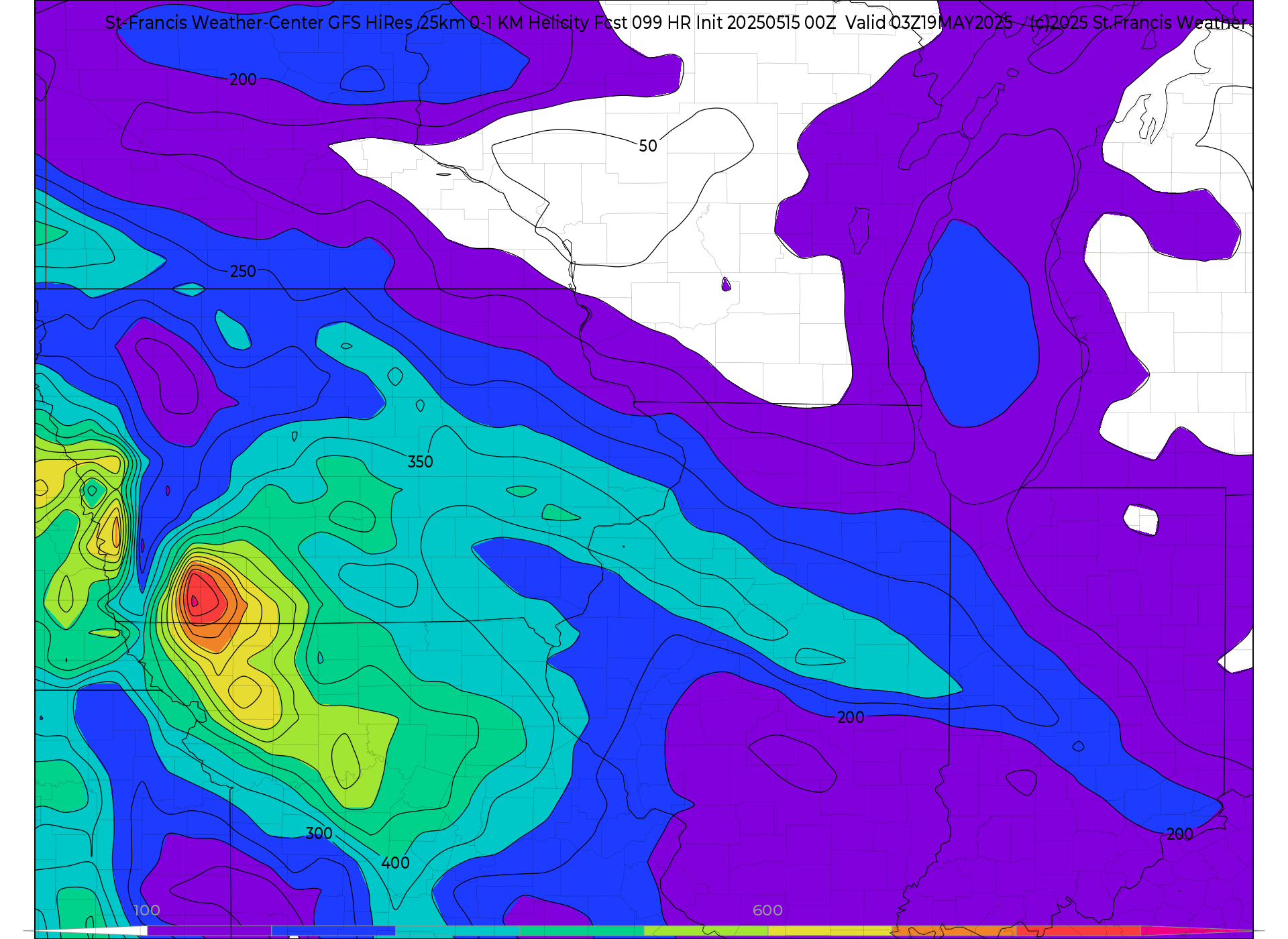Click the '100' color bar tick label
Viewport: 1288px width, 939px height.
point(147,910)
